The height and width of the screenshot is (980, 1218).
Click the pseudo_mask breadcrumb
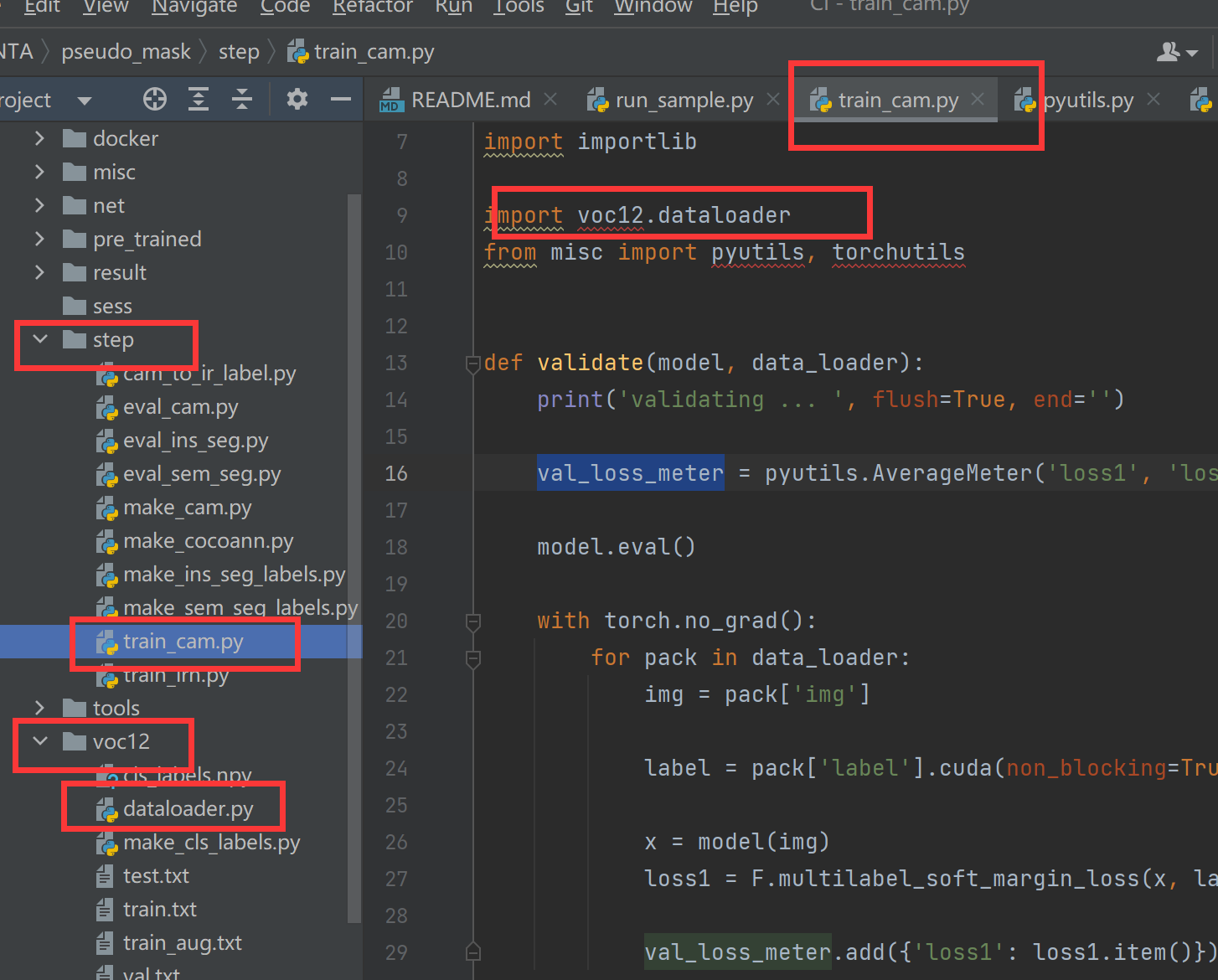click(x=126, y=51)
